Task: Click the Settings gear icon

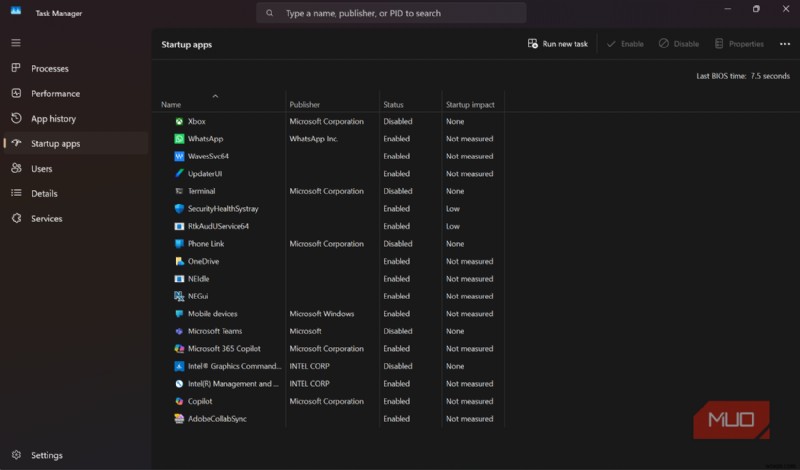Action: (x=16, y=455)
